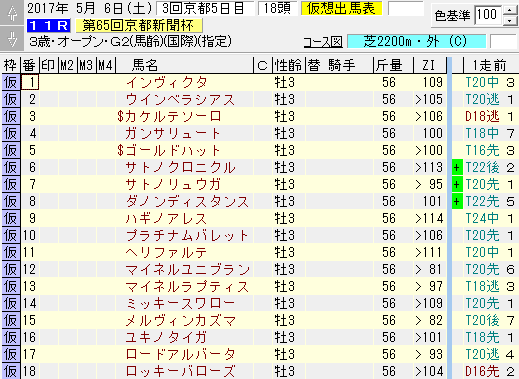Click the green plus icon for ダノンディスタンス

[x=457, y=201]
